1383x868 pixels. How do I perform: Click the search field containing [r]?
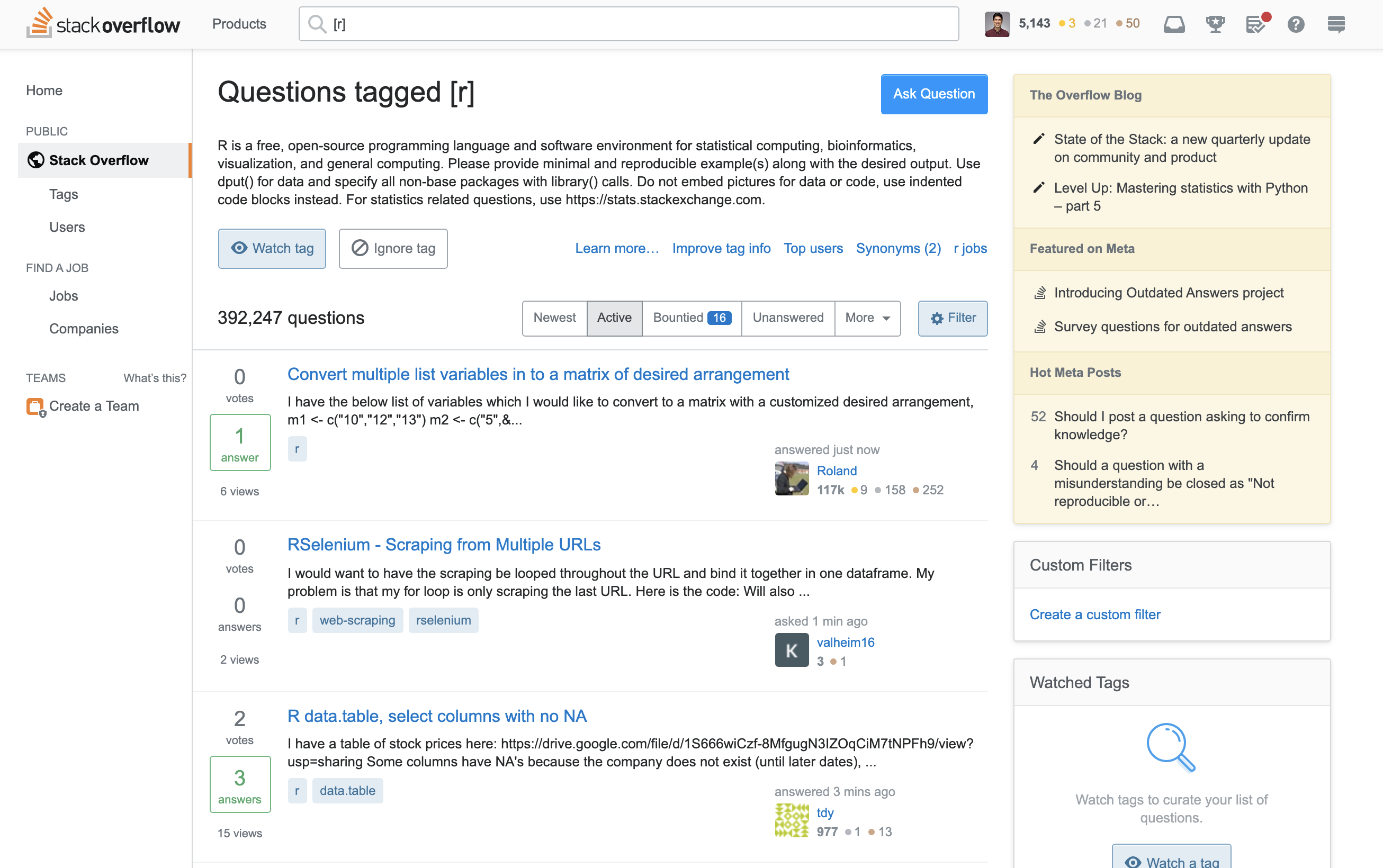point(628,24)
